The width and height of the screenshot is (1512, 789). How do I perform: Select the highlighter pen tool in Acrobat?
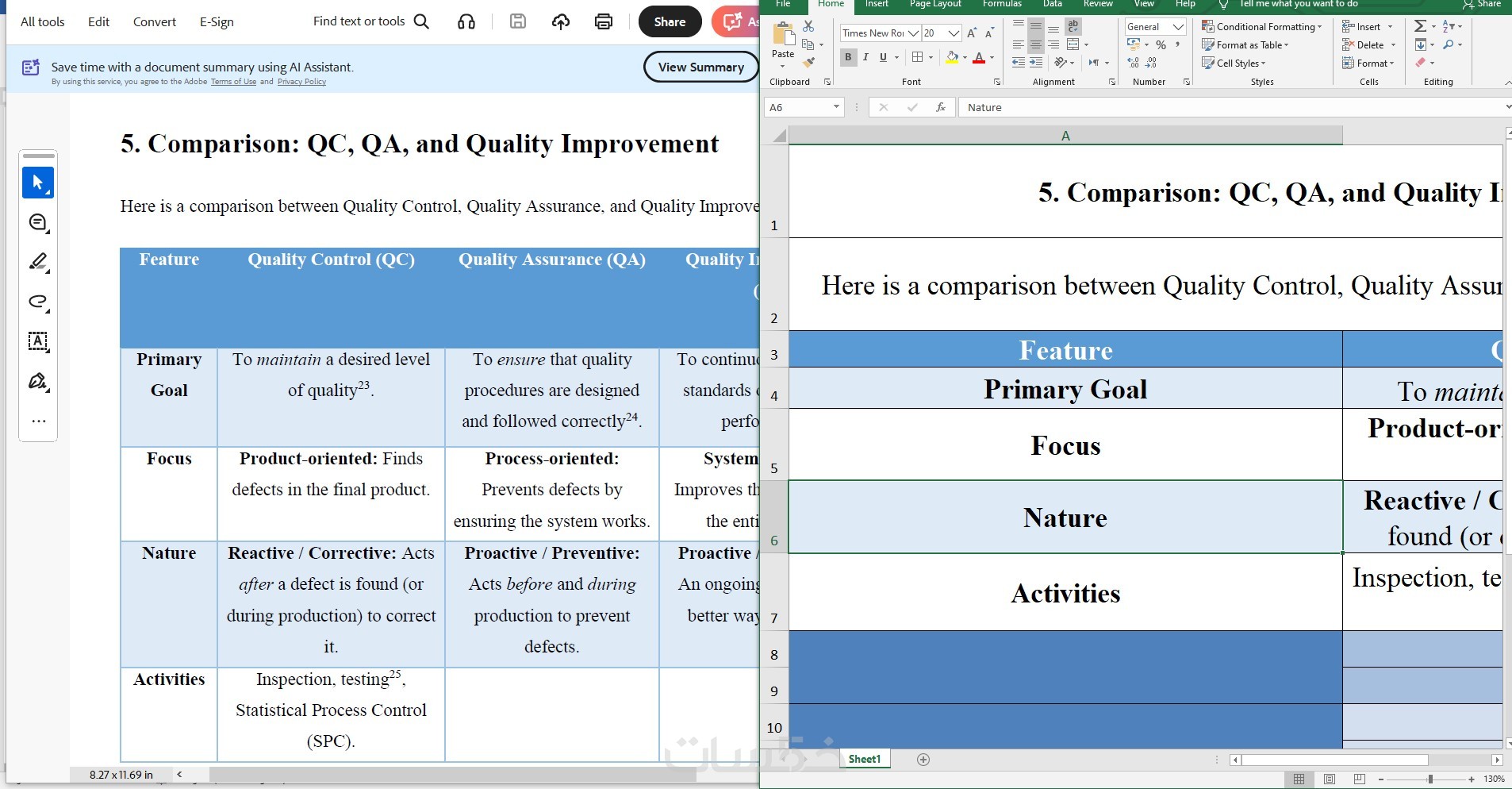pyautogui.click(x=38, y=262)
